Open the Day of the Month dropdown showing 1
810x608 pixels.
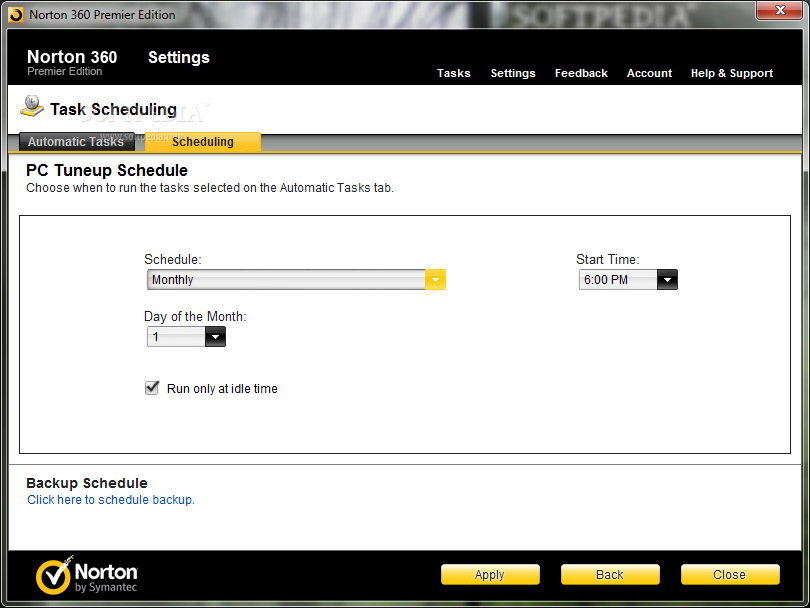pos(186,337)
